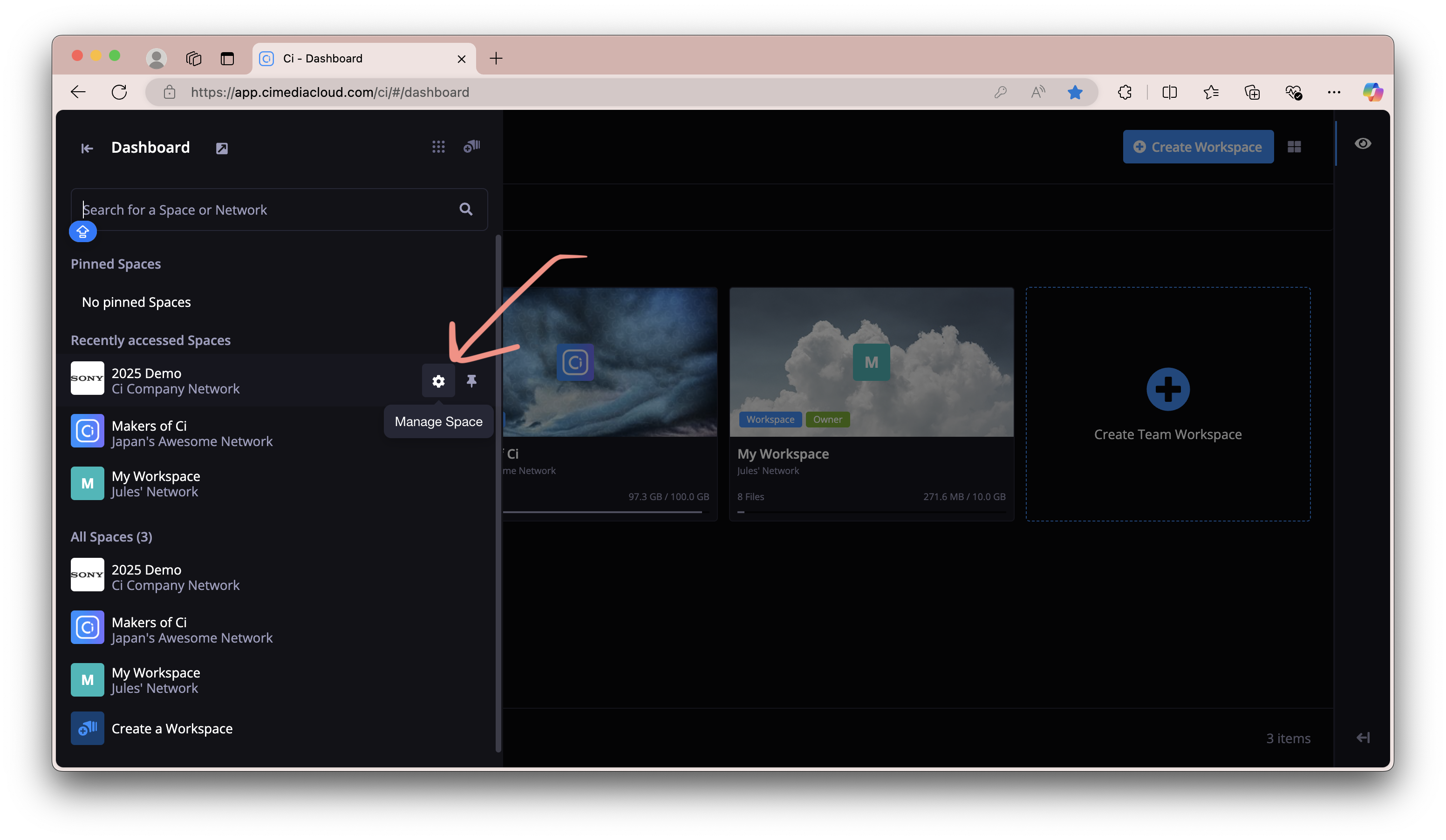Click the My Workspace card title
Screen dimensions: 1446x840
point(783,454)
